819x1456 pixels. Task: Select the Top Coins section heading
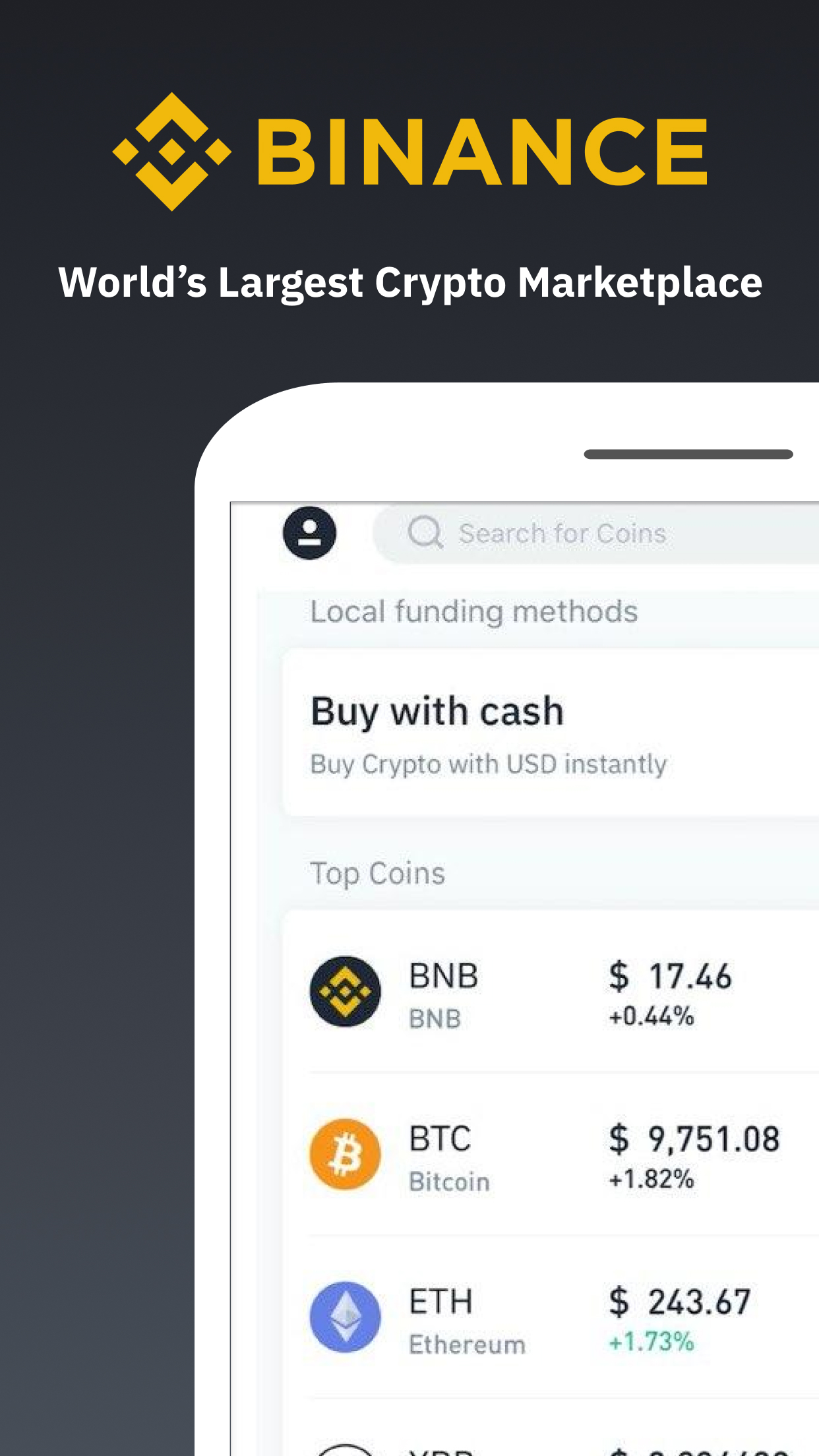[378, 874]
